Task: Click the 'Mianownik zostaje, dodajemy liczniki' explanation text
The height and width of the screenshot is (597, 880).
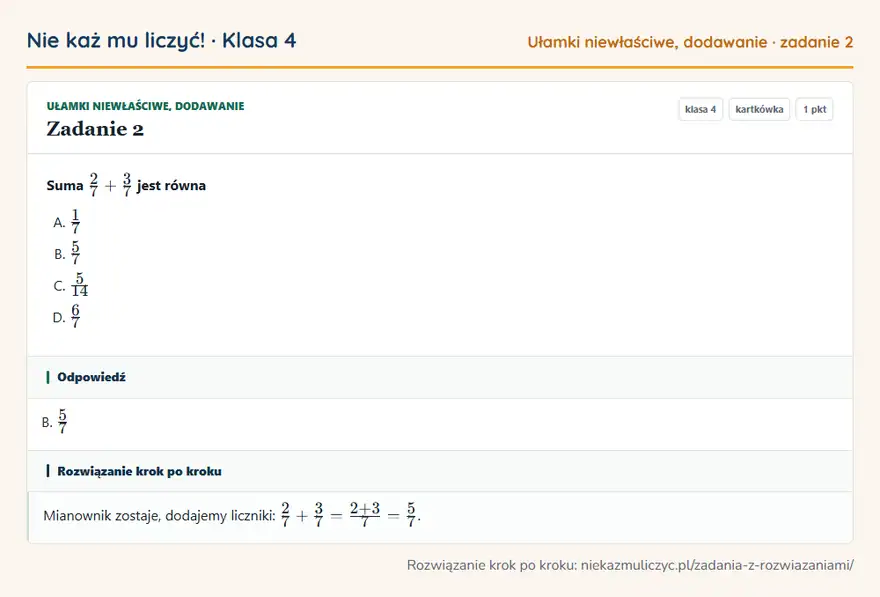Action: coord(159,516)
